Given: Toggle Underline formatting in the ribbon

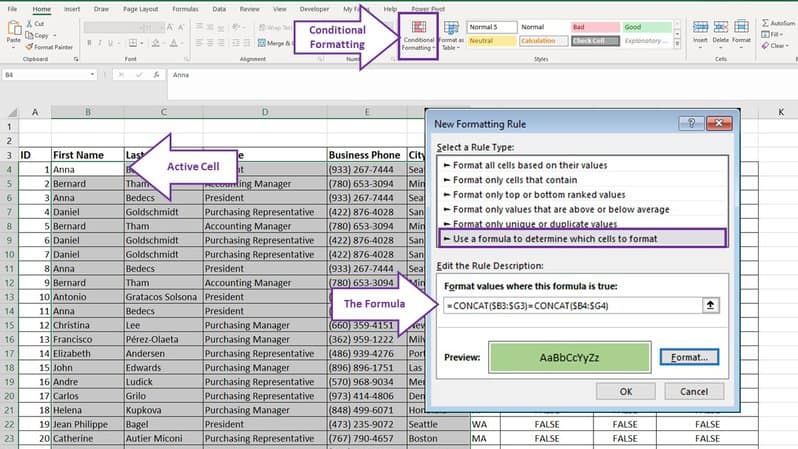Looking at the screenshot, I should click(110, 43).
